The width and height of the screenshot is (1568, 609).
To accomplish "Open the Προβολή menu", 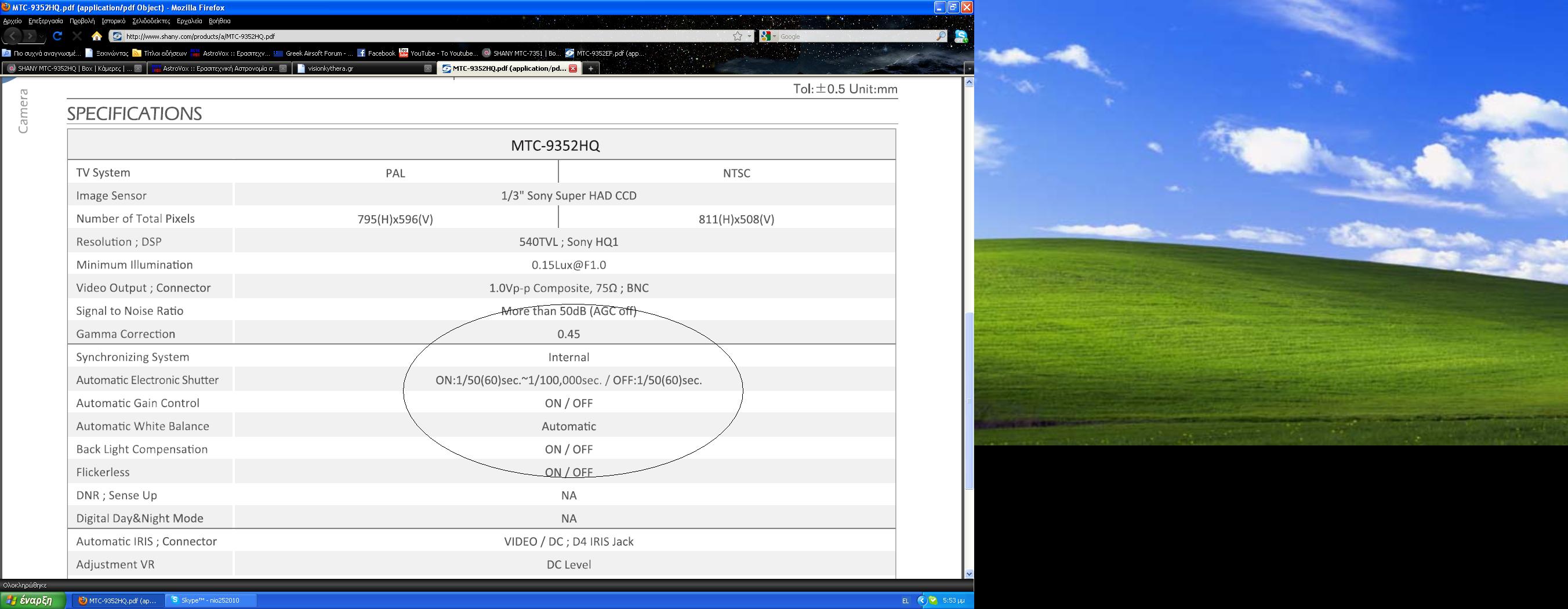I will pos(82,21).
